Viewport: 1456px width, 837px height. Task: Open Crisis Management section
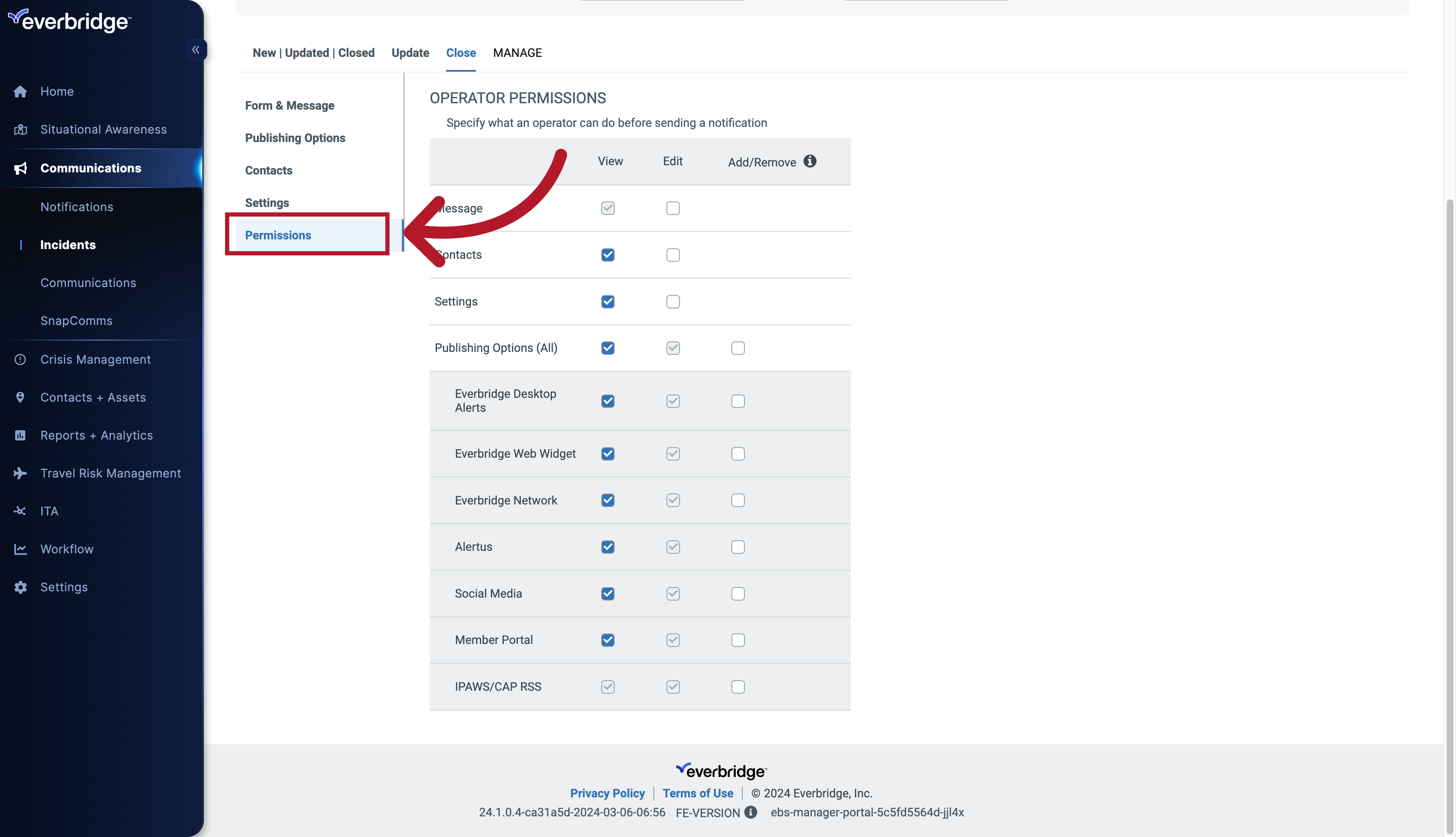coord(95,360)
